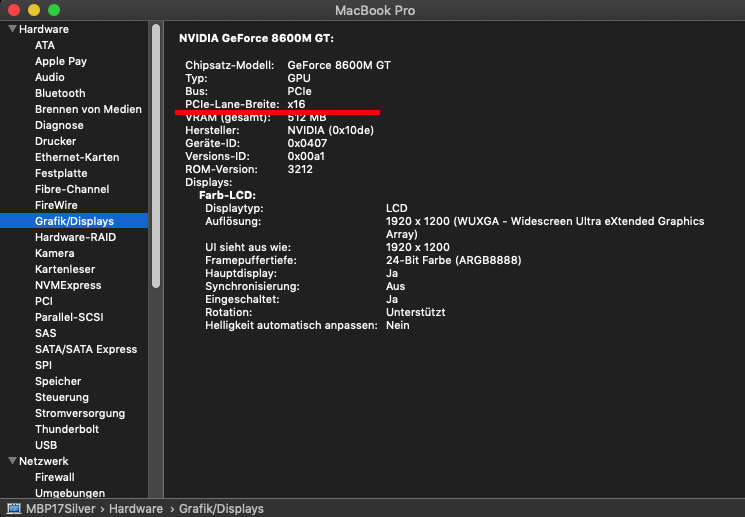Click the Chipsatz-Modell value GeForce 8600M GT
745x517 pixels.
tap(339, 65)
